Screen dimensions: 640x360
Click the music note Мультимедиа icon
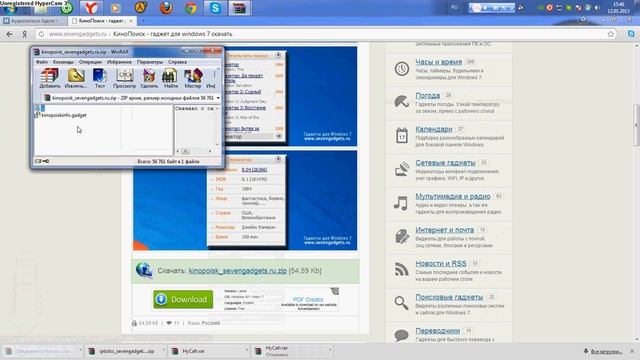coord(401,203)
